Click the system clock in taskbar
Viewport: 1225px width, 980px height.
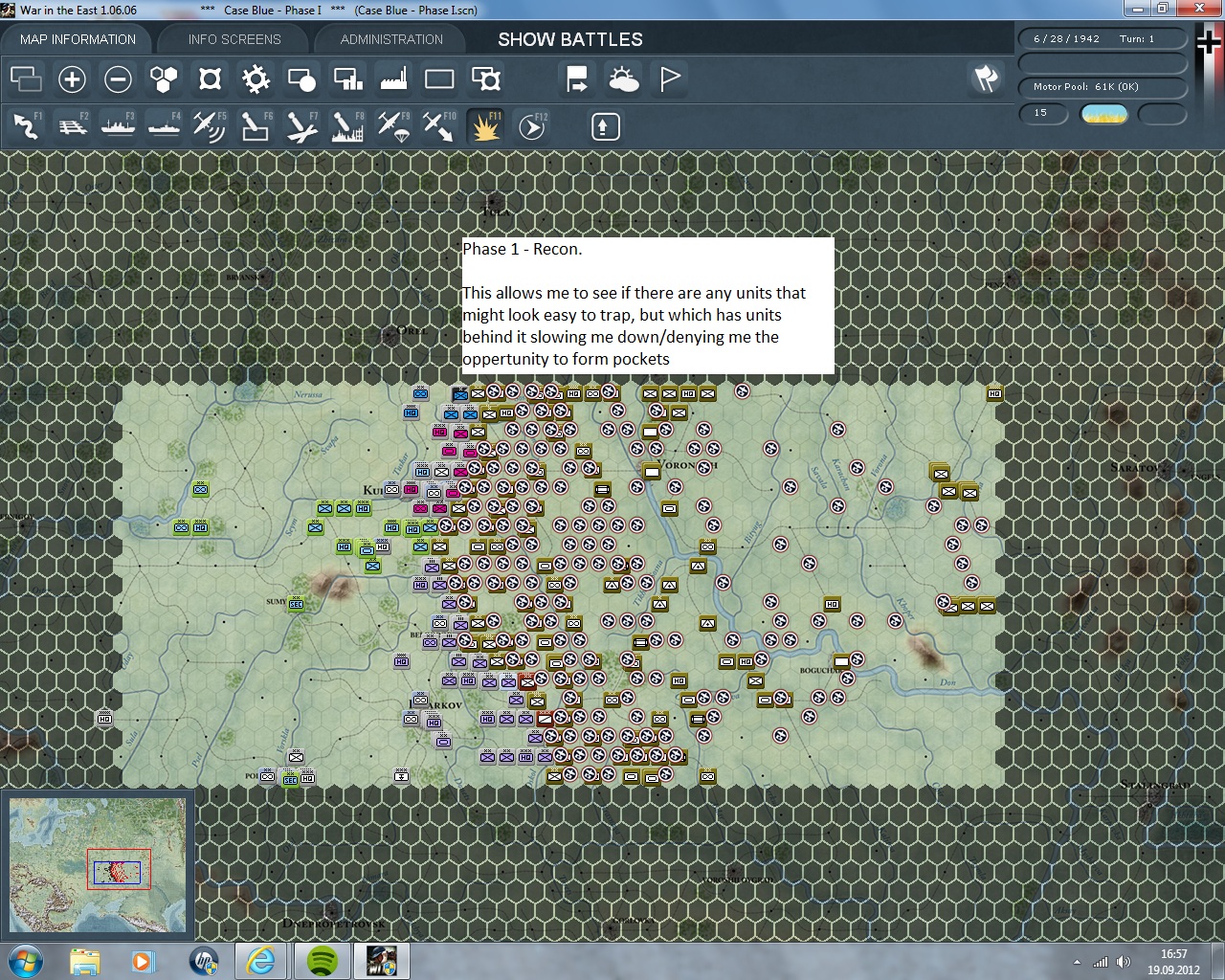click(x=1173, y=961)
